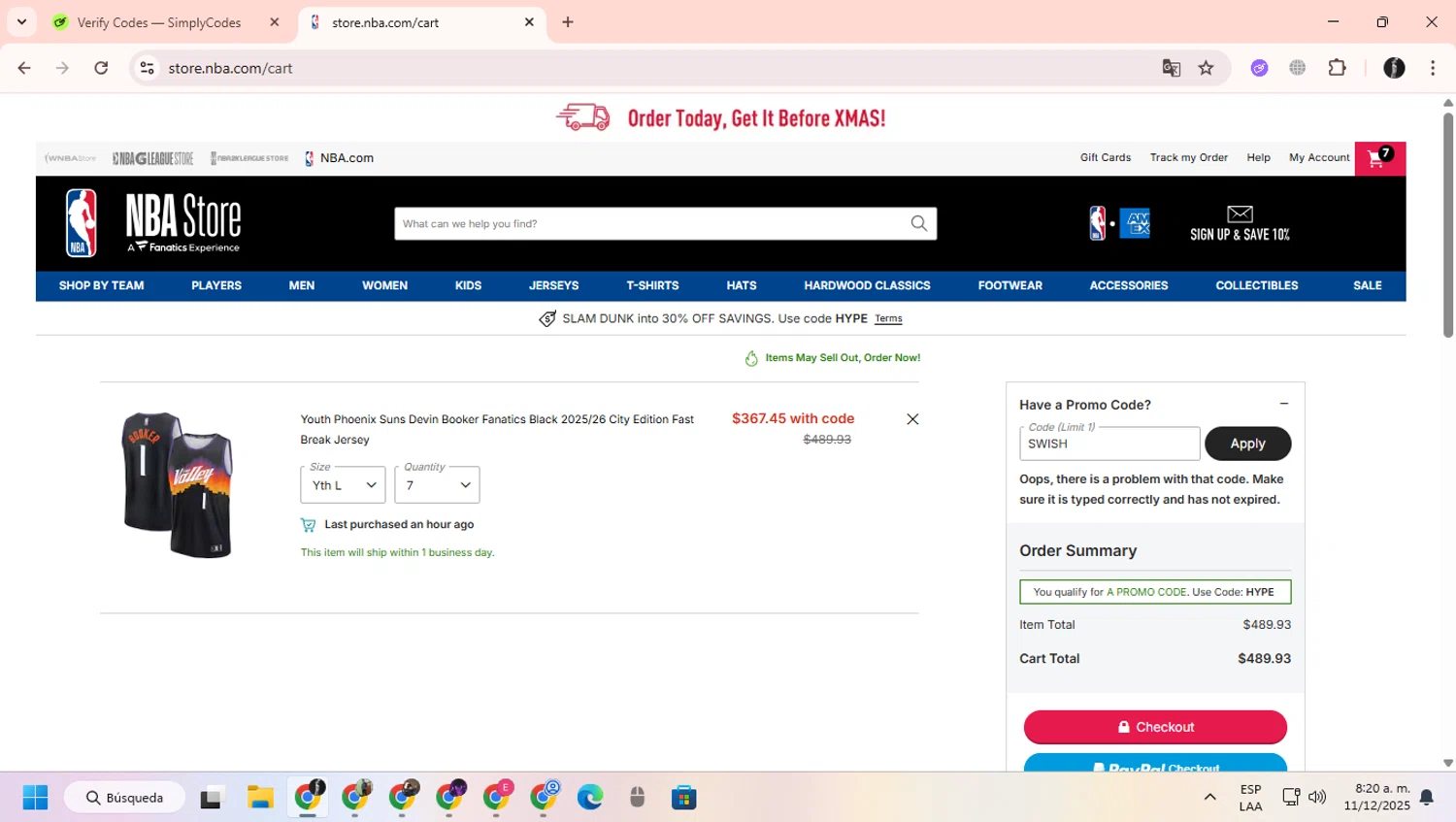
Task: Click the Help link
Action: (1258, 157)
